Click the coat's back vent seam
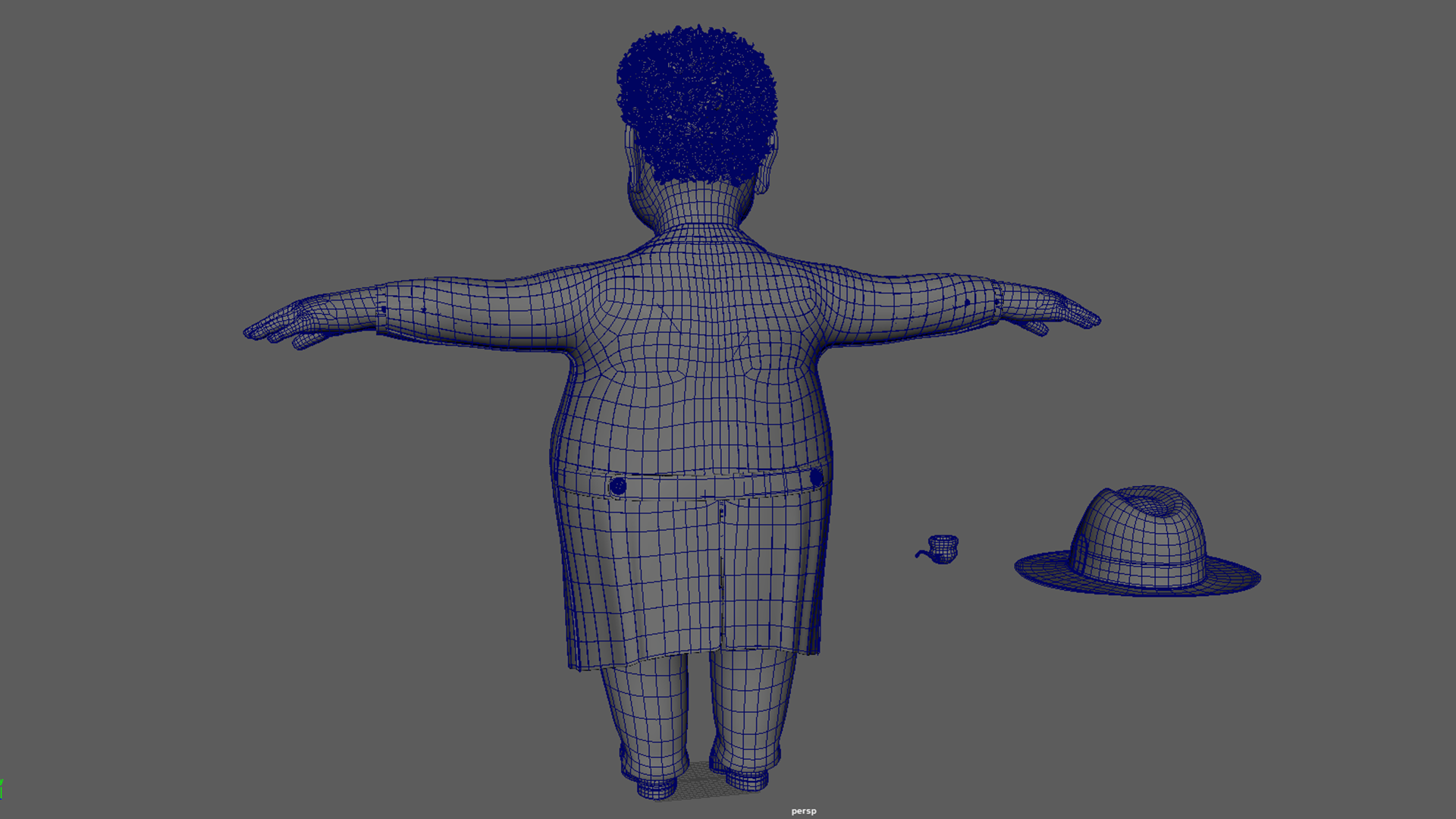The height and width of the screenshot is (819, 1456). (721, 576)
